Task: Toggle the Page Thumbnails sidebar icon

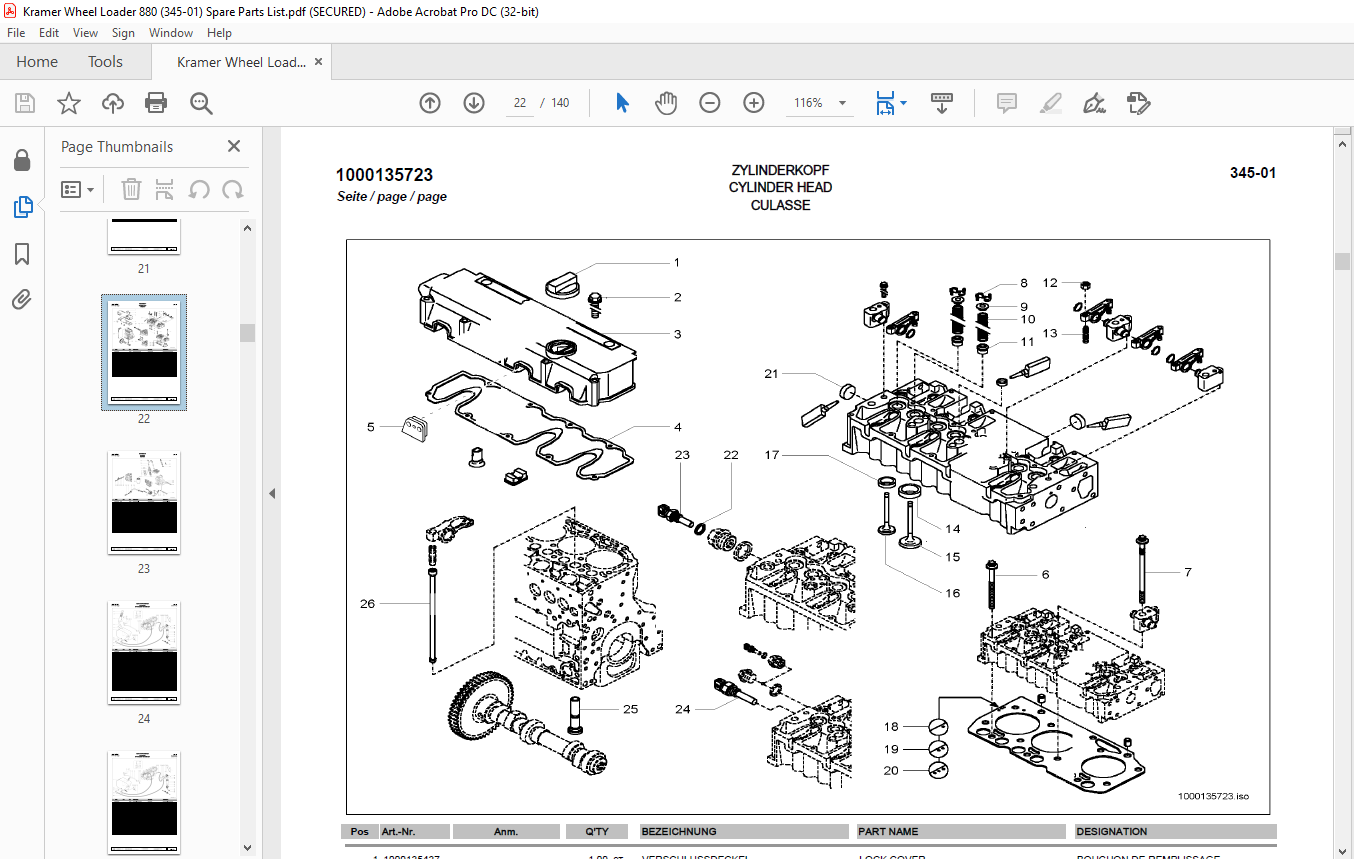Action: [x=22, y=207]
